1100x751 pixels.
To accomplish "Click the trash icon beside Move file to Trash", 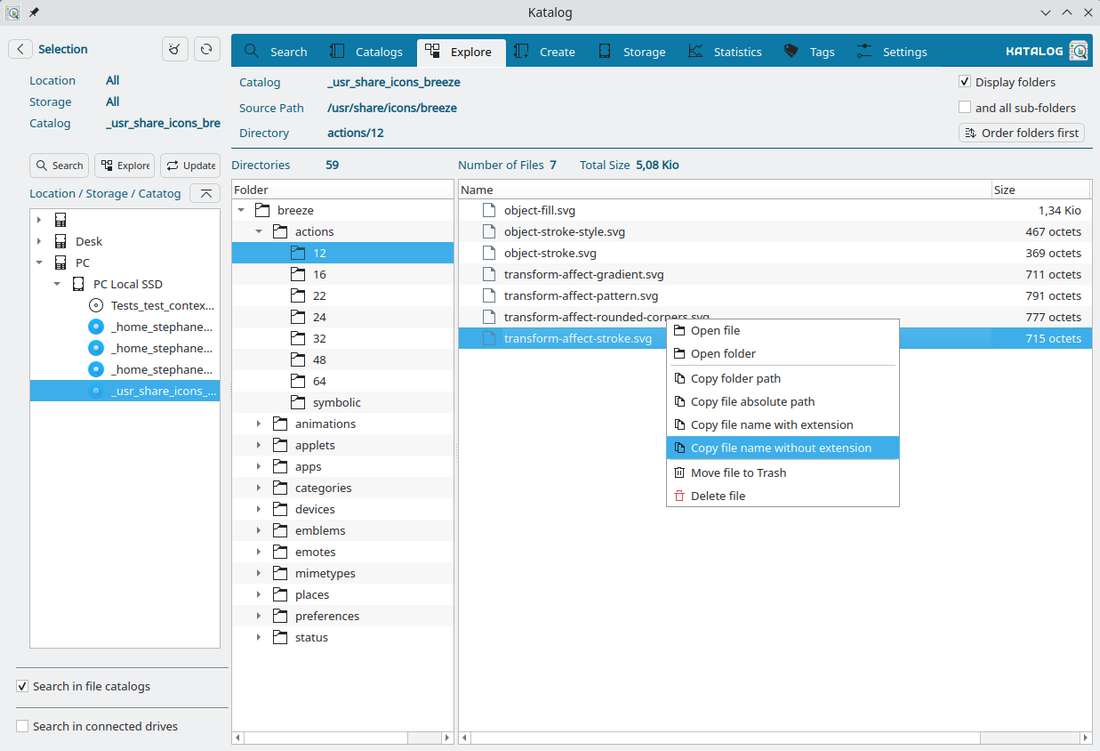I will (679, 473).
